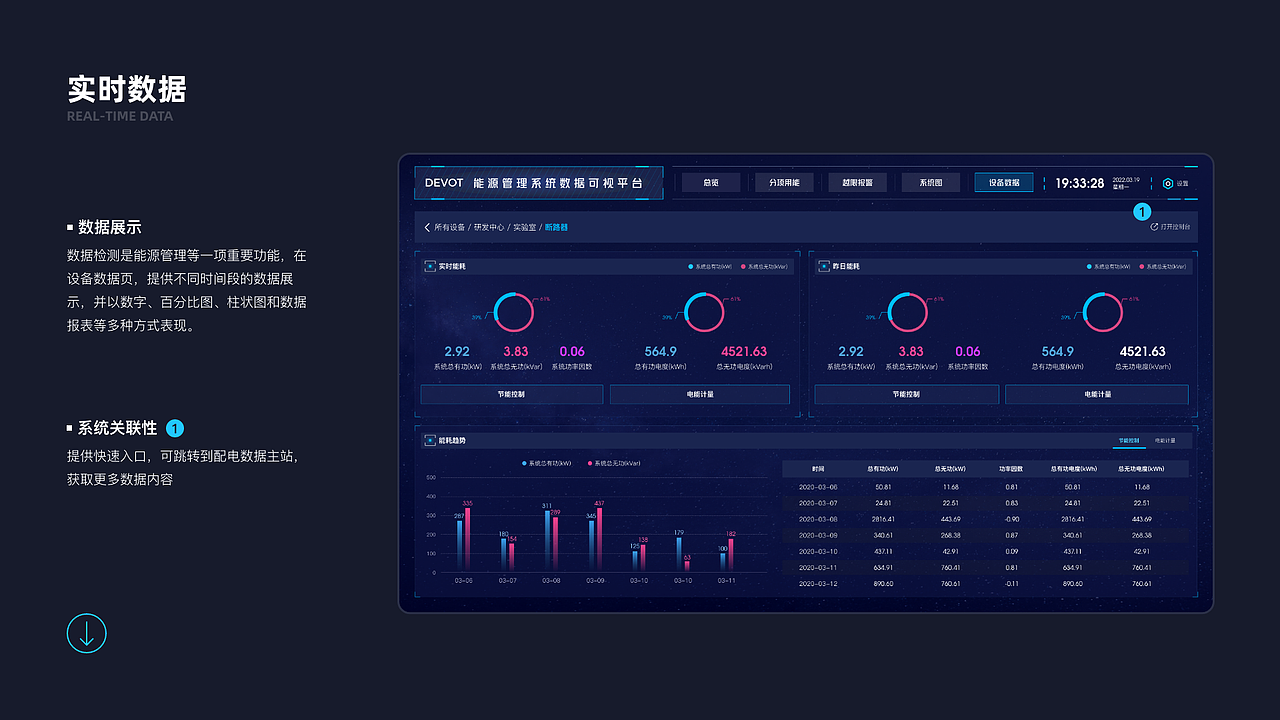Click the 能耗趋势 panel header icon
The height and width of the screenshot is (720, 1280).
point(431,440)
